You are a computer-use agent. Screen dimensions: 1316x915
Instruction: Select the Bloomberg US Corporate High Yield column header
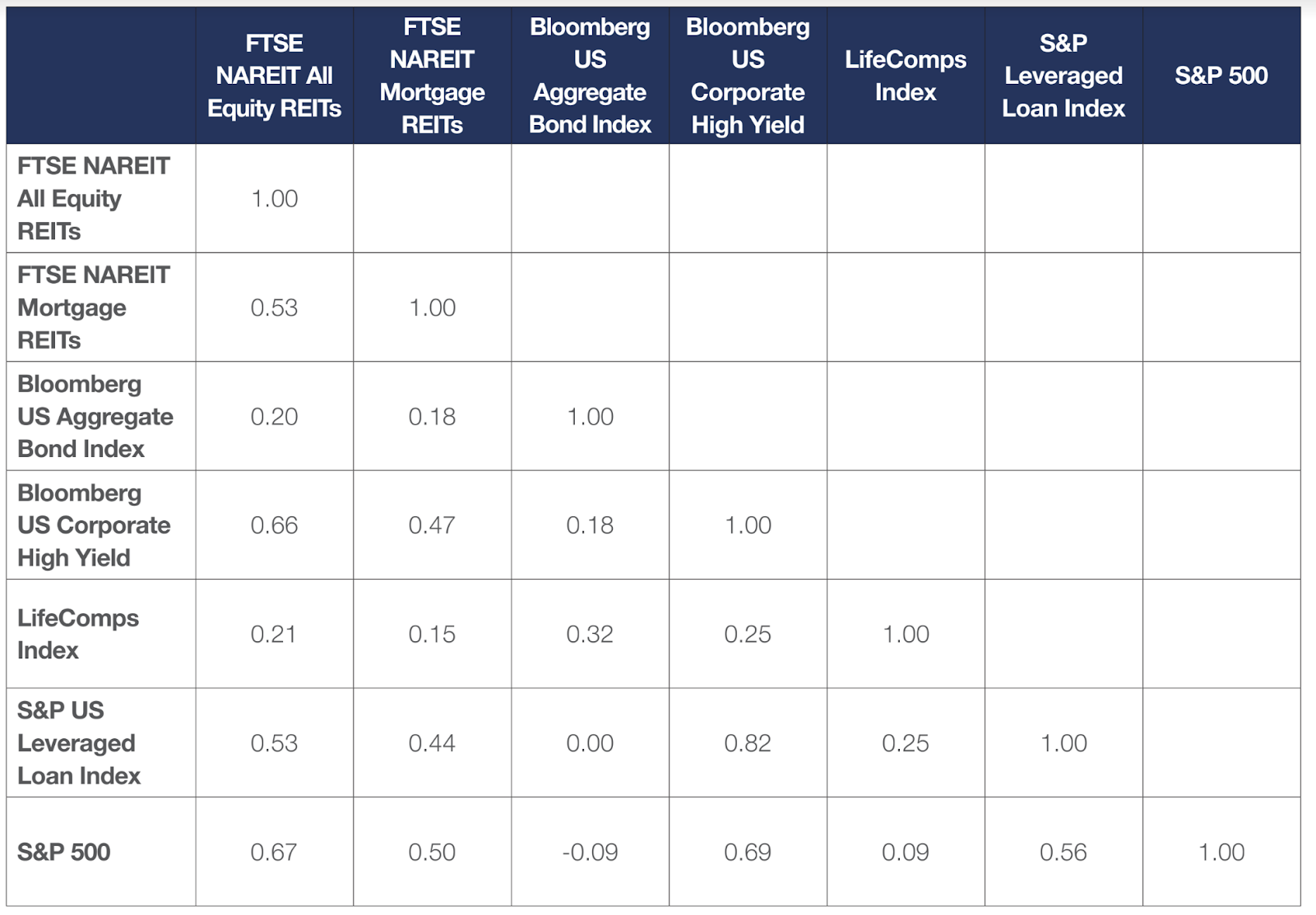(748, 76)
